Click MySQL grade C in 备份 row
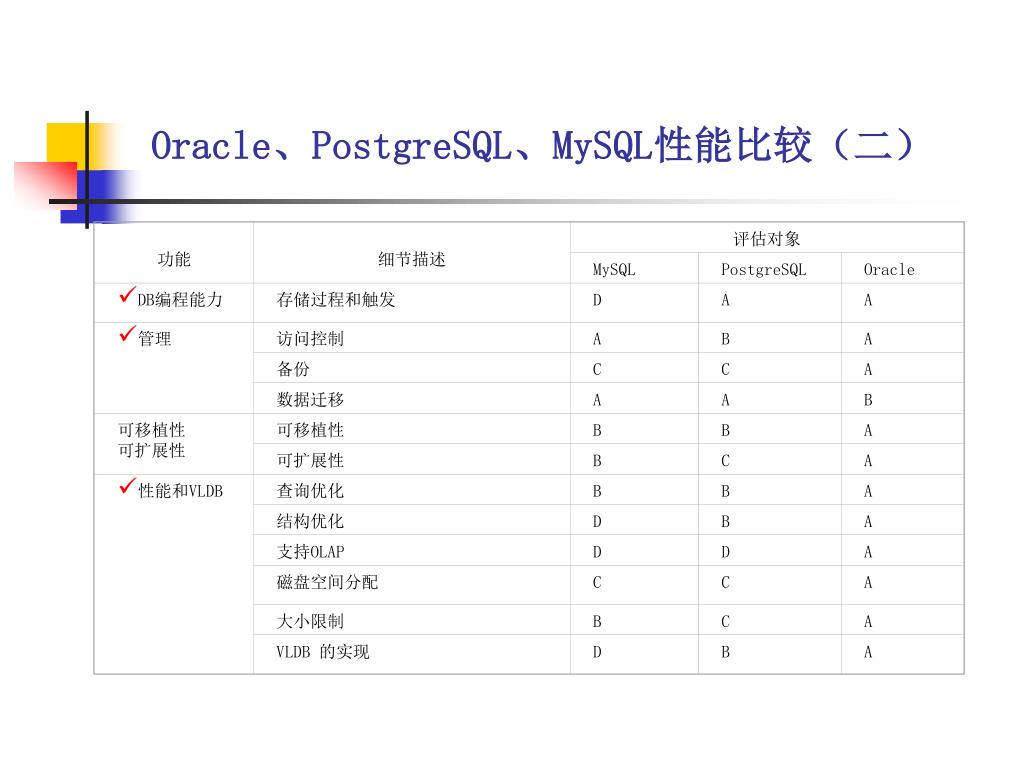 (597, 370)
